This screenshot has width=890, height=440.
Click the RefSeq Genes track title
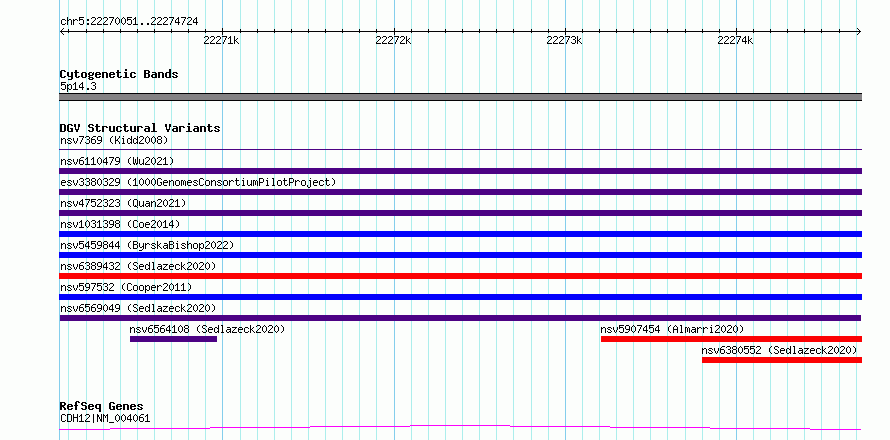pos(101,406)
